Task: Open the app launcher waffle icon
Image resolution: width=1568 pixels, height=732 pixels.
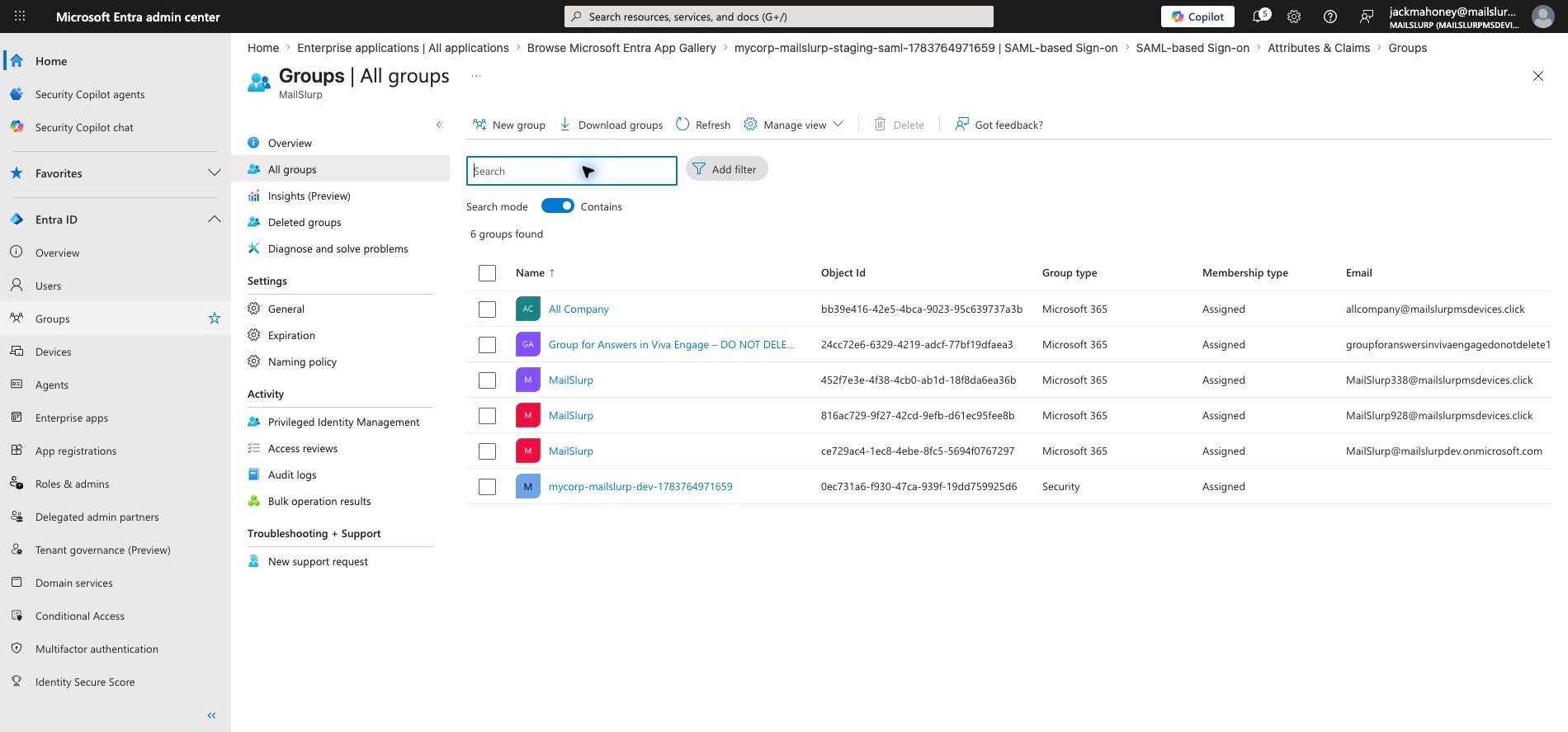Action: [x=20, y=17]
